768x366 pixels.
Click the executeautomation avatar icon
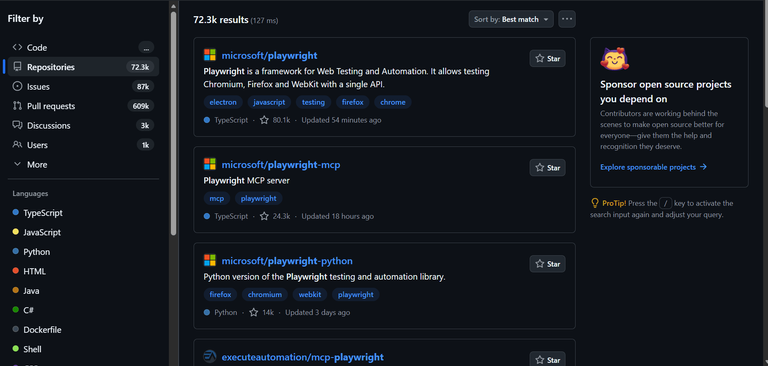tap(210, 357)
